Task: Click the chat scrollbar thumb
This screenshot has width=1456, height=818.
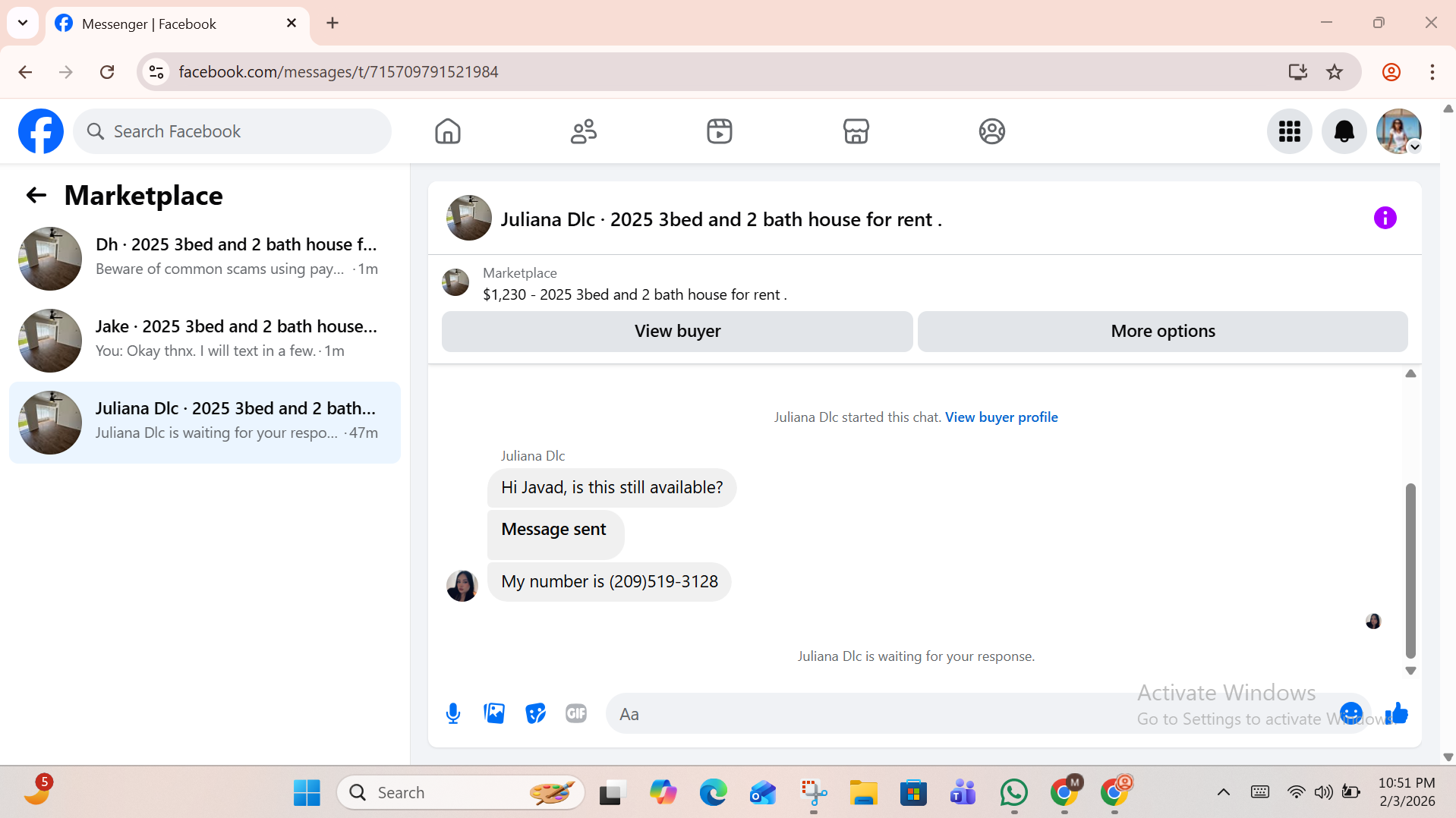Action: coord(1410,571)
